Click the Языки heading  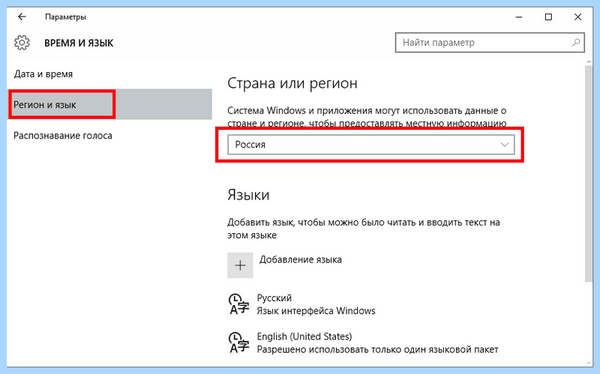coord(248,195)
